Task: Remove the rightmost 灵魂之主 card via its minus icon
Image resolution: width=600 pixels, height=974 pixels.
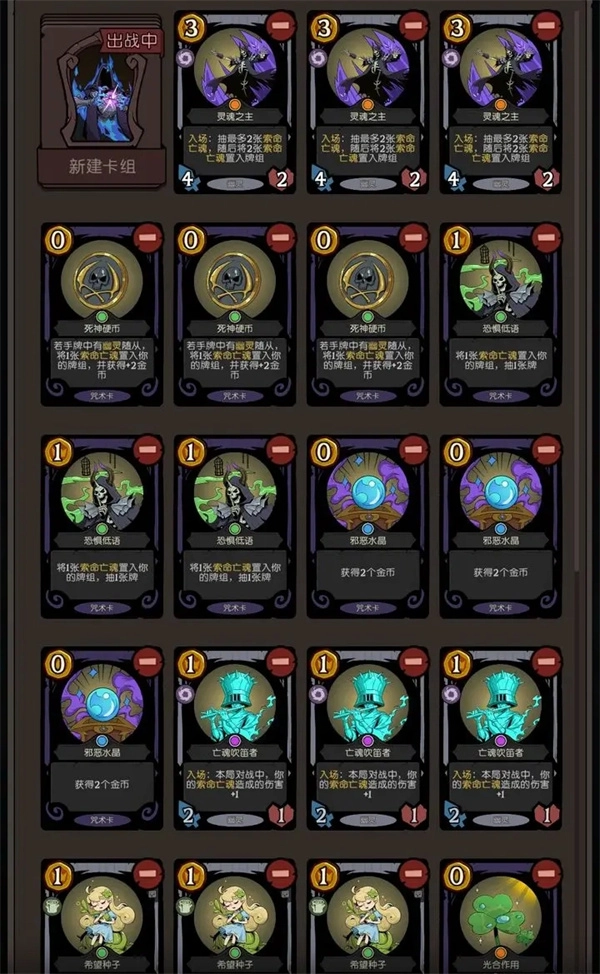Action: [546, 25]
